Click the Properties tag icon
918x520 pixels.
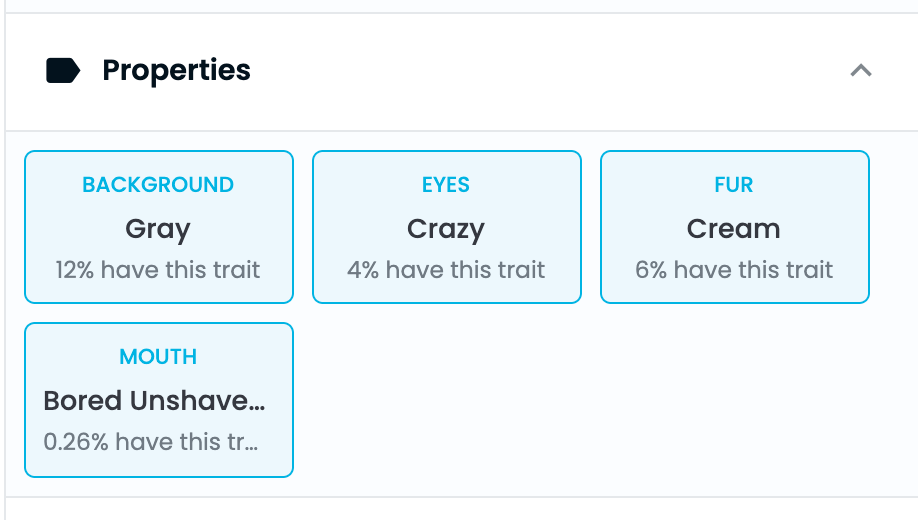click(x=63, y=70)
